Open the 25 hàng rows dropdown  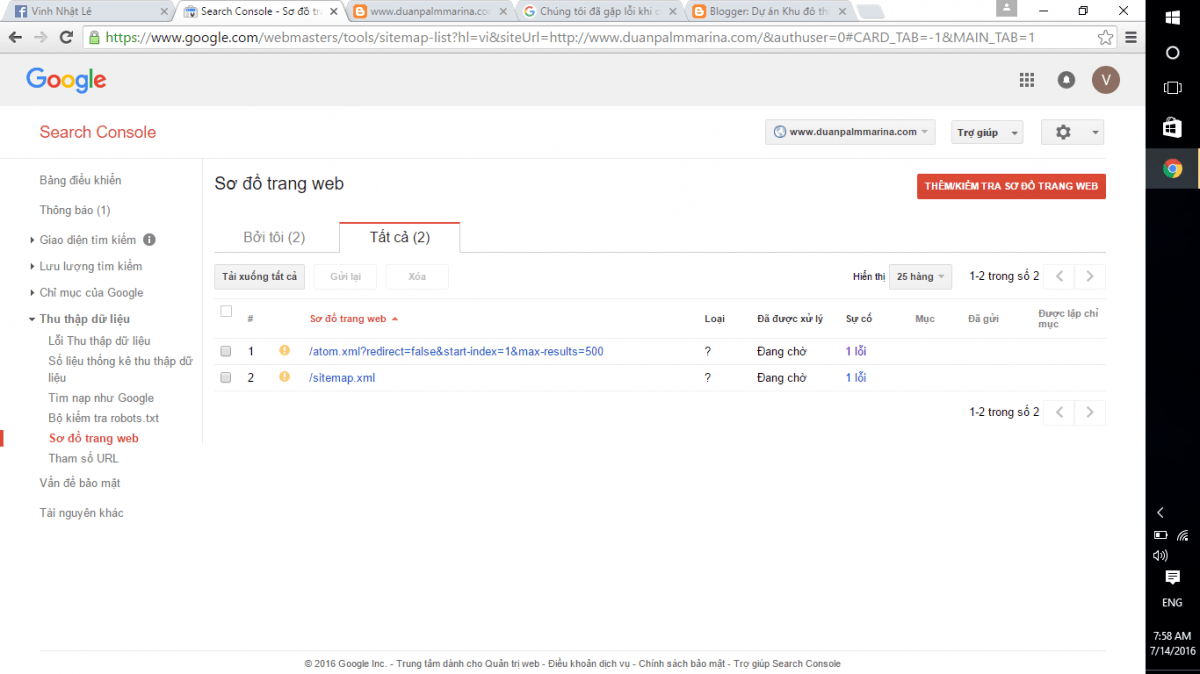(920, 276)
